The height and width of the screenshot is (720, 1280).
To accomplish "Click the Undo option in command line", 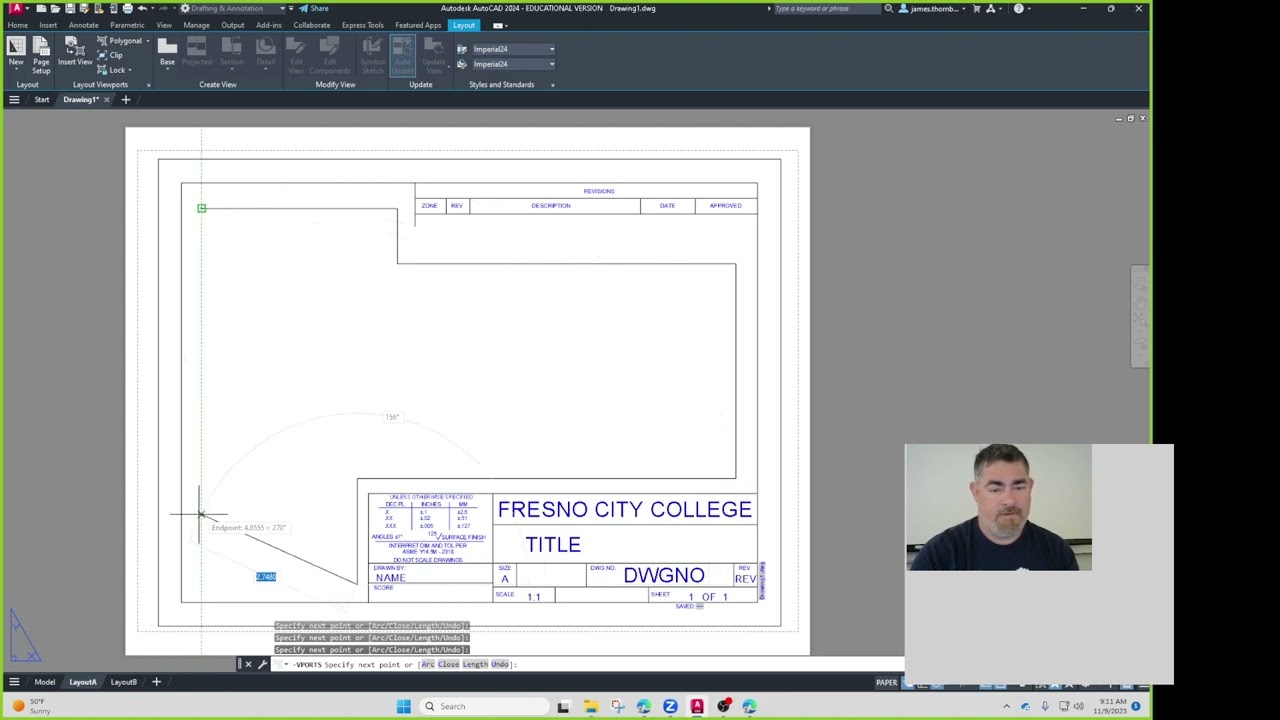I will click(500, 664).
